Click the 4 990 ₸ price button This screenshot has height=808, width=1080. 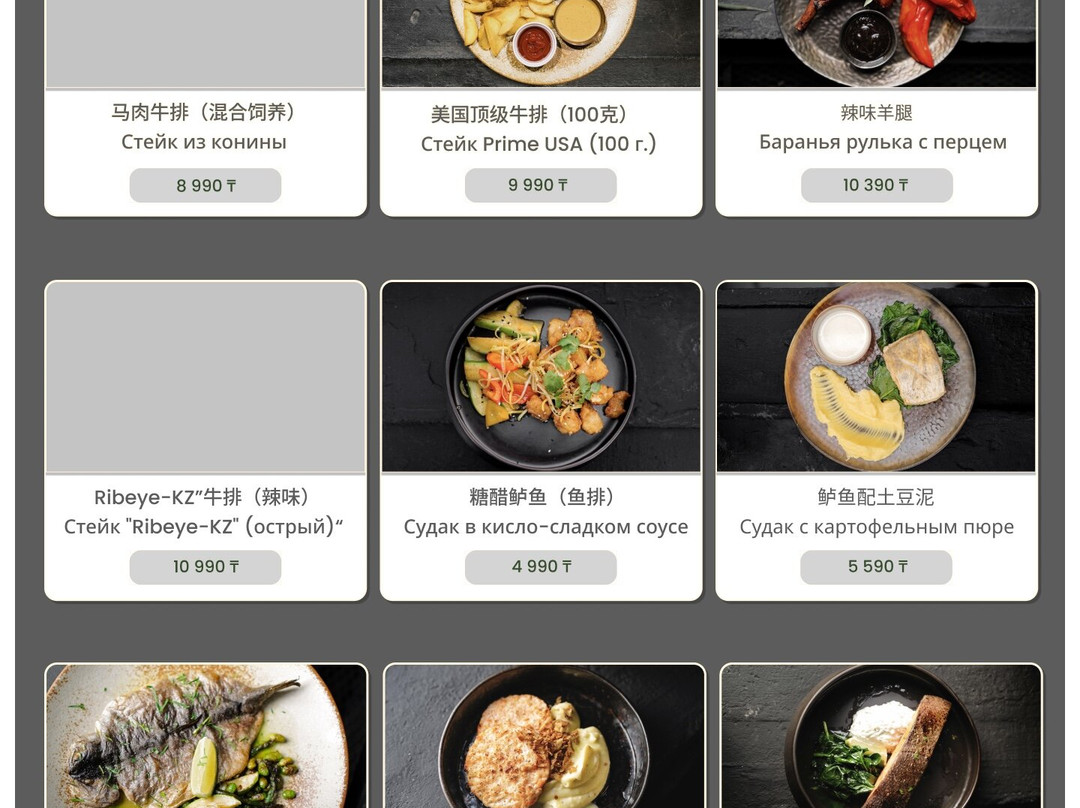541,567
